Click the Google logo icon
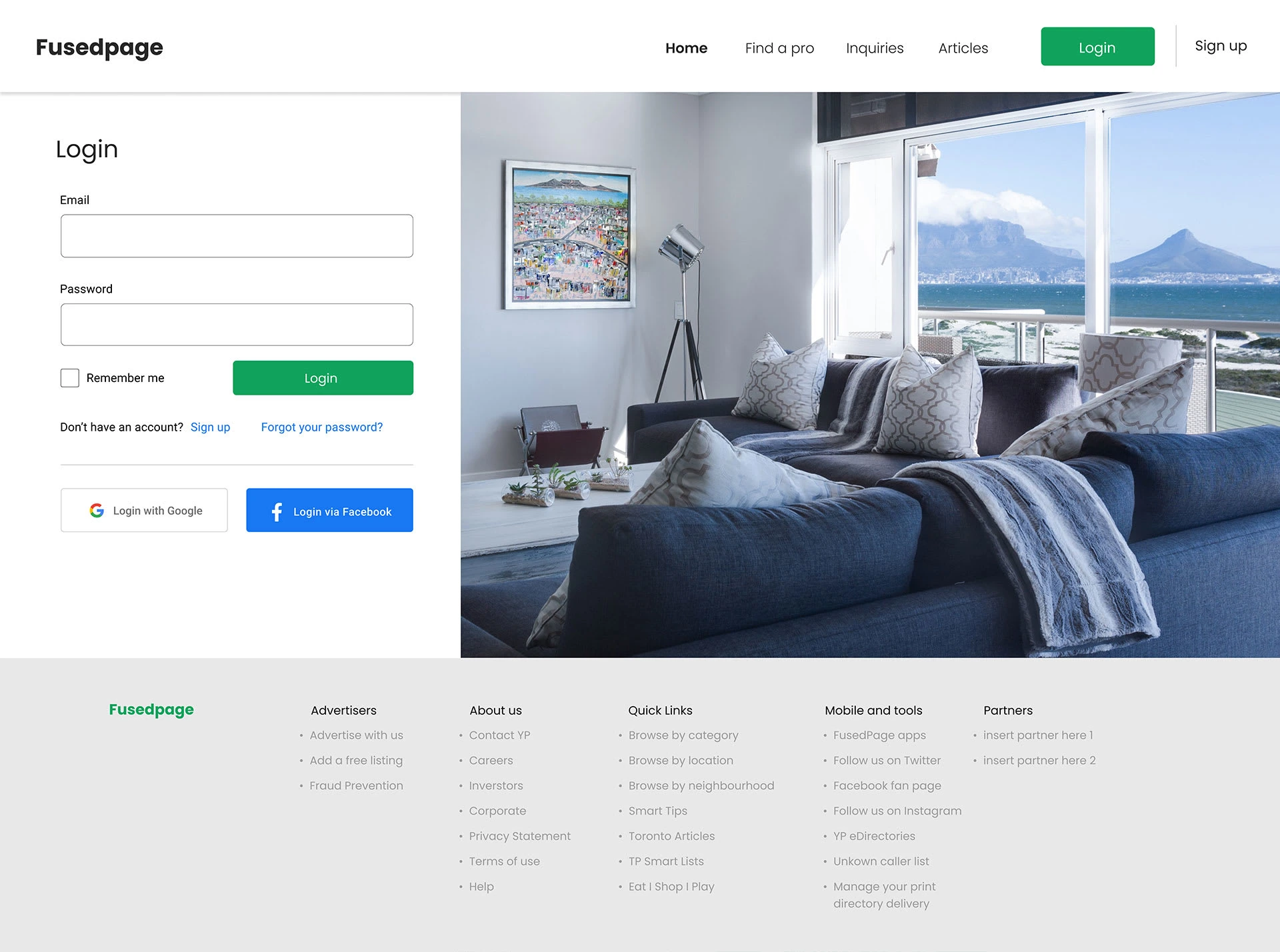The image size is (1280, 952). click(97, 510)
